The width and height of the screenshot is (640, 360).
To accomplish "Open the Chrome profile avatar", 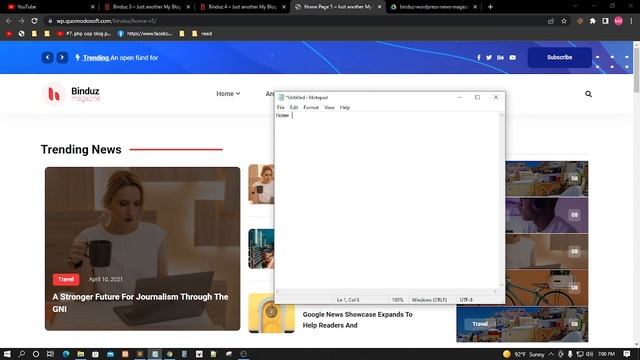I will [x=618, y=21].
